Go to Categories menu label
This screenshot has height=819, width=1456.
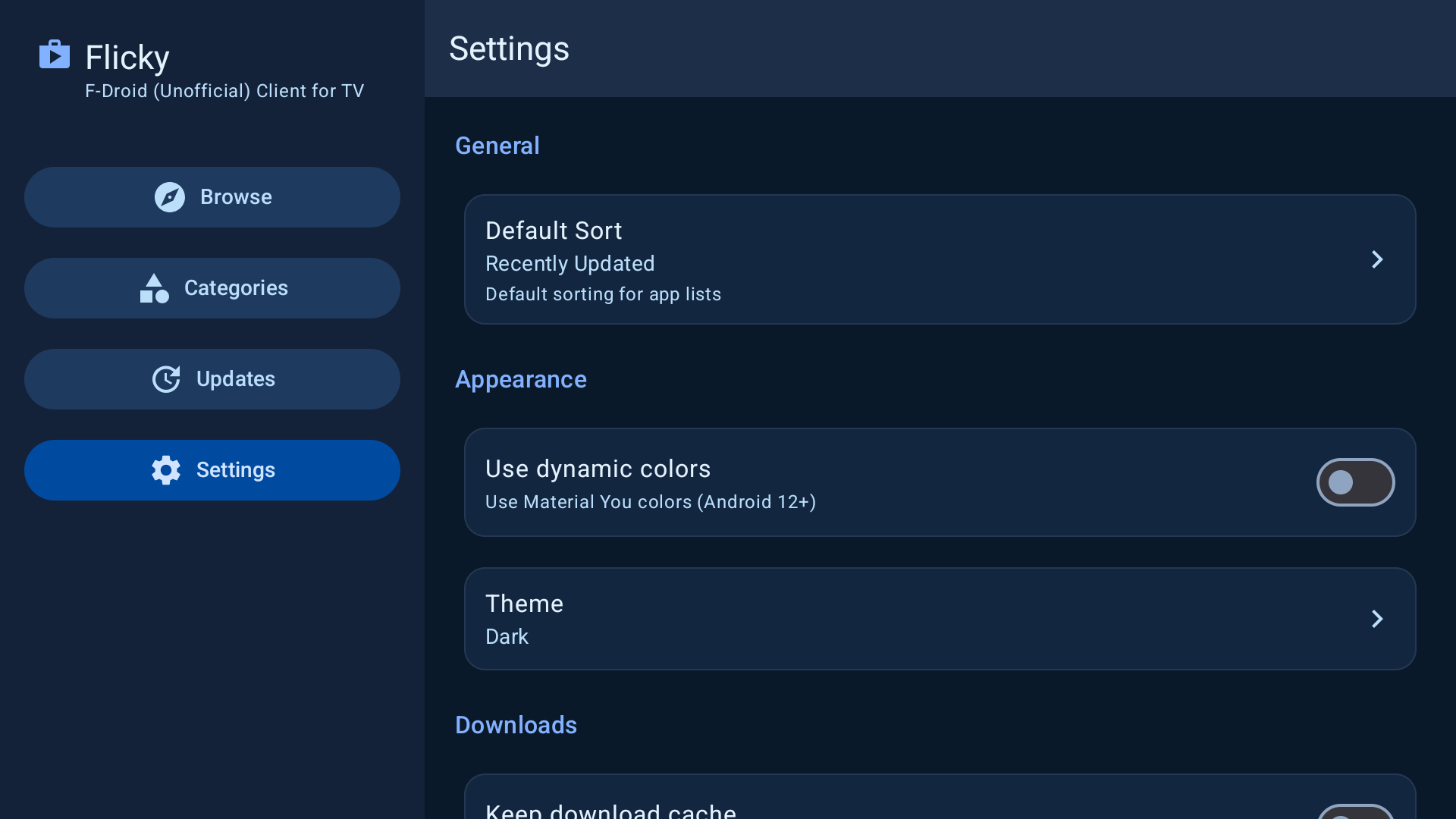point(236,288)
